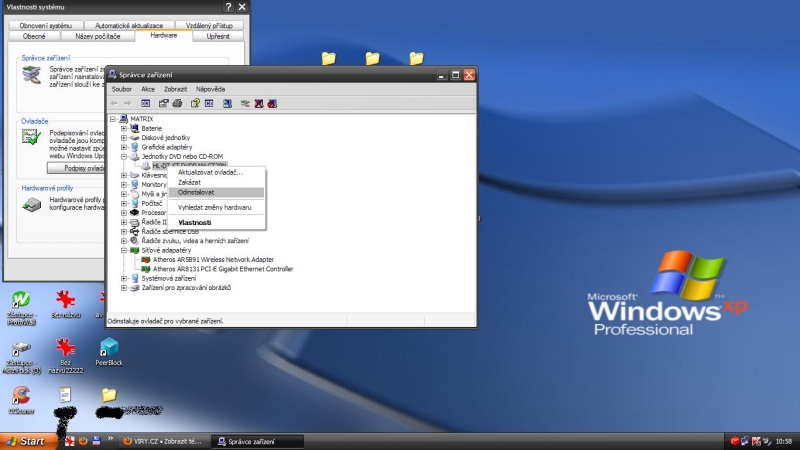Click the Help question-mark toolbar icon
Image resolution: width=800 pixels, height=450 pixels.
click(195, 104)
